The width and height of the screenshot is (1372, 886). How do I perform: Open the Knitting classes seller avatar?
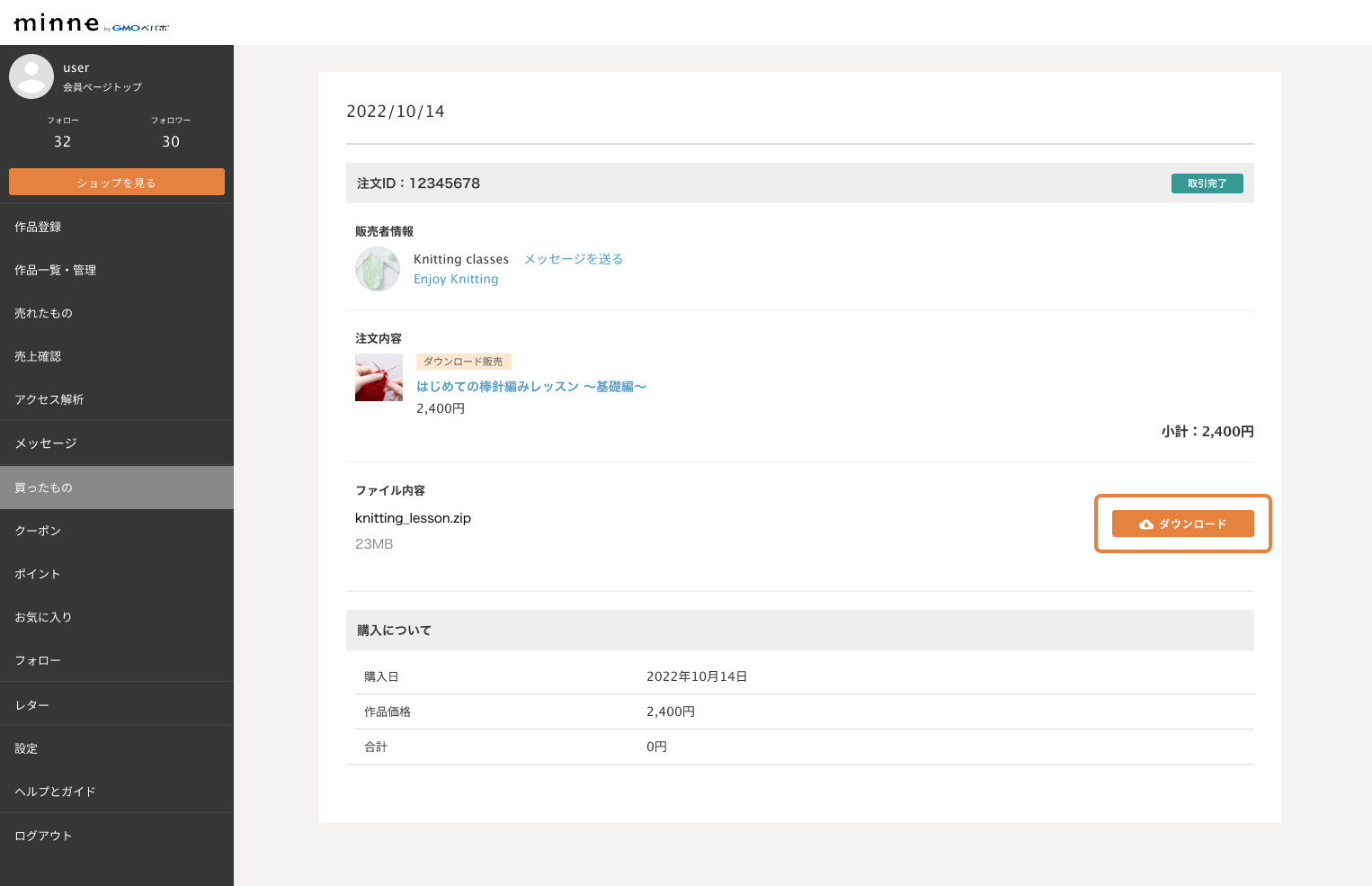tap(378, 269)
